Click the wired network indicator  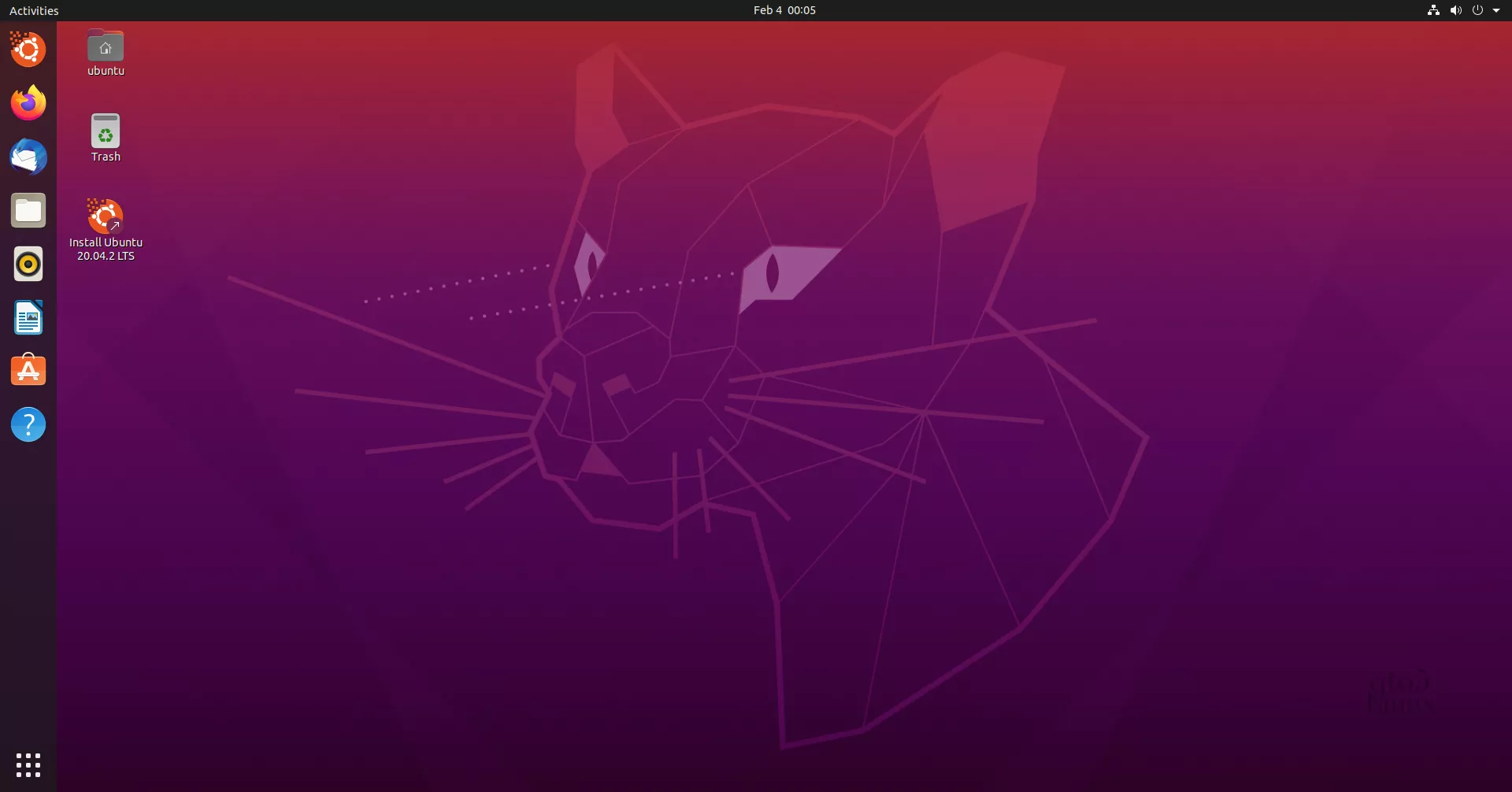1432,10
